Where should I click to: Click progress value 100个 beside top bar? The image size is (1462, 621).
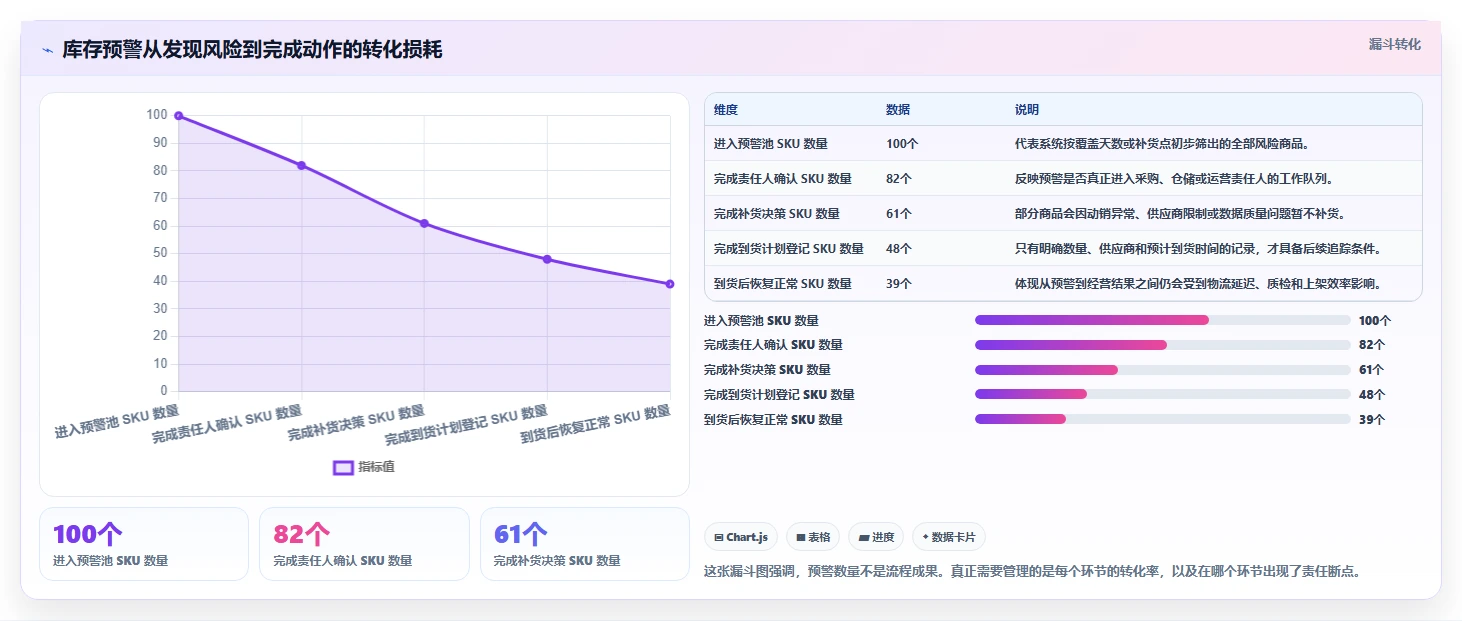[x=1375, y=321]
